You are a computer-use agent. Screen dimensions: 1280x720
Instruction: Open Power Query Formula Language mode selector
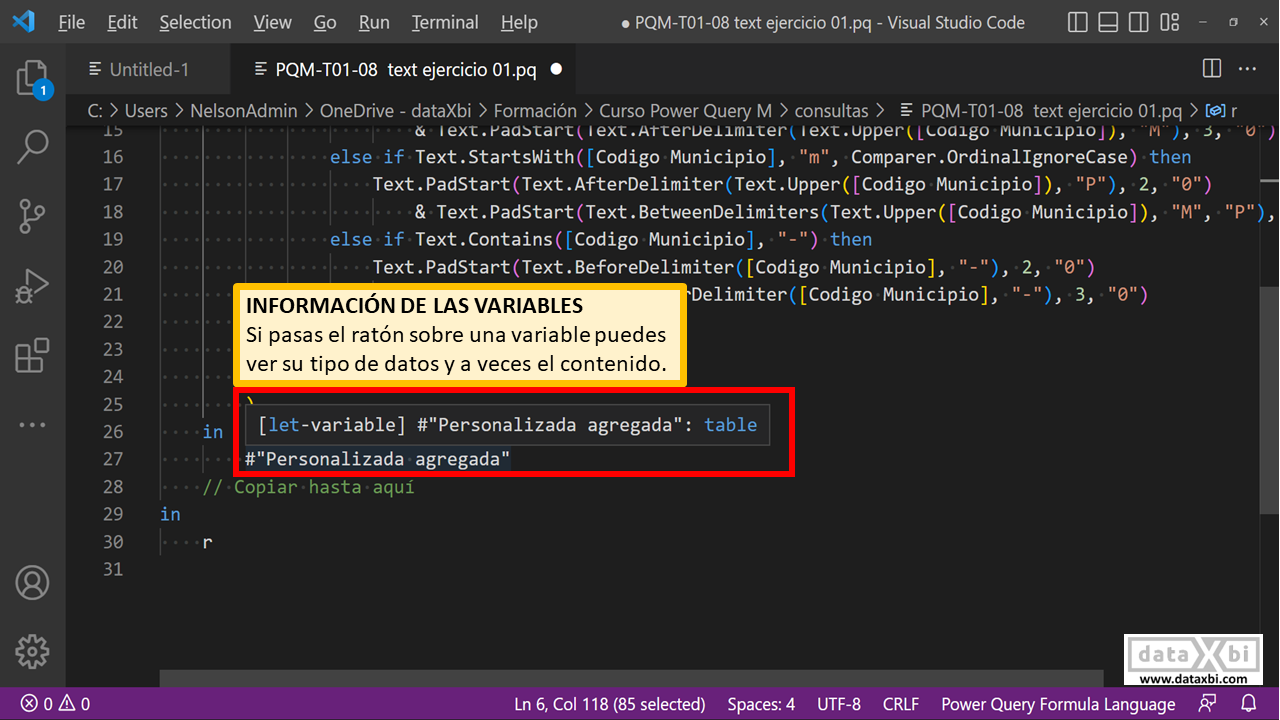(1057, 704)
